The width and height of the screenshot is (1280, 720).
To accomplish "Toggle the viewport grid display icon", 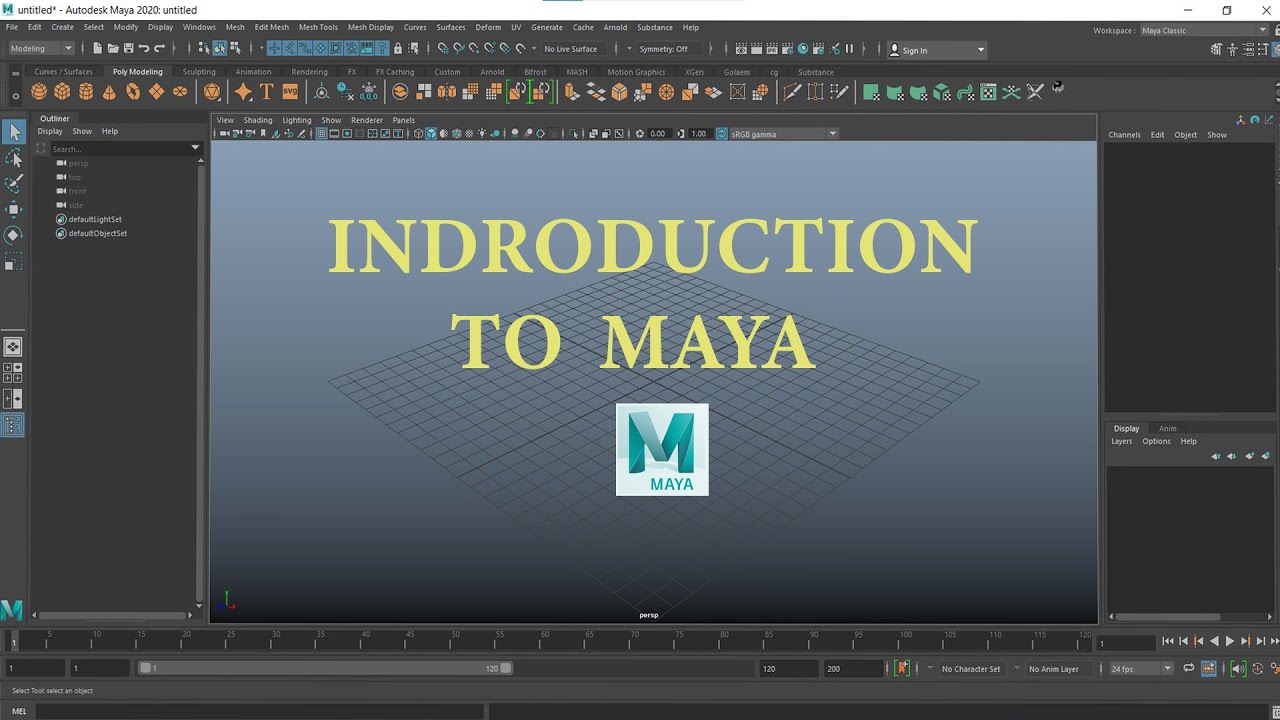I will (x=321, y=134).
